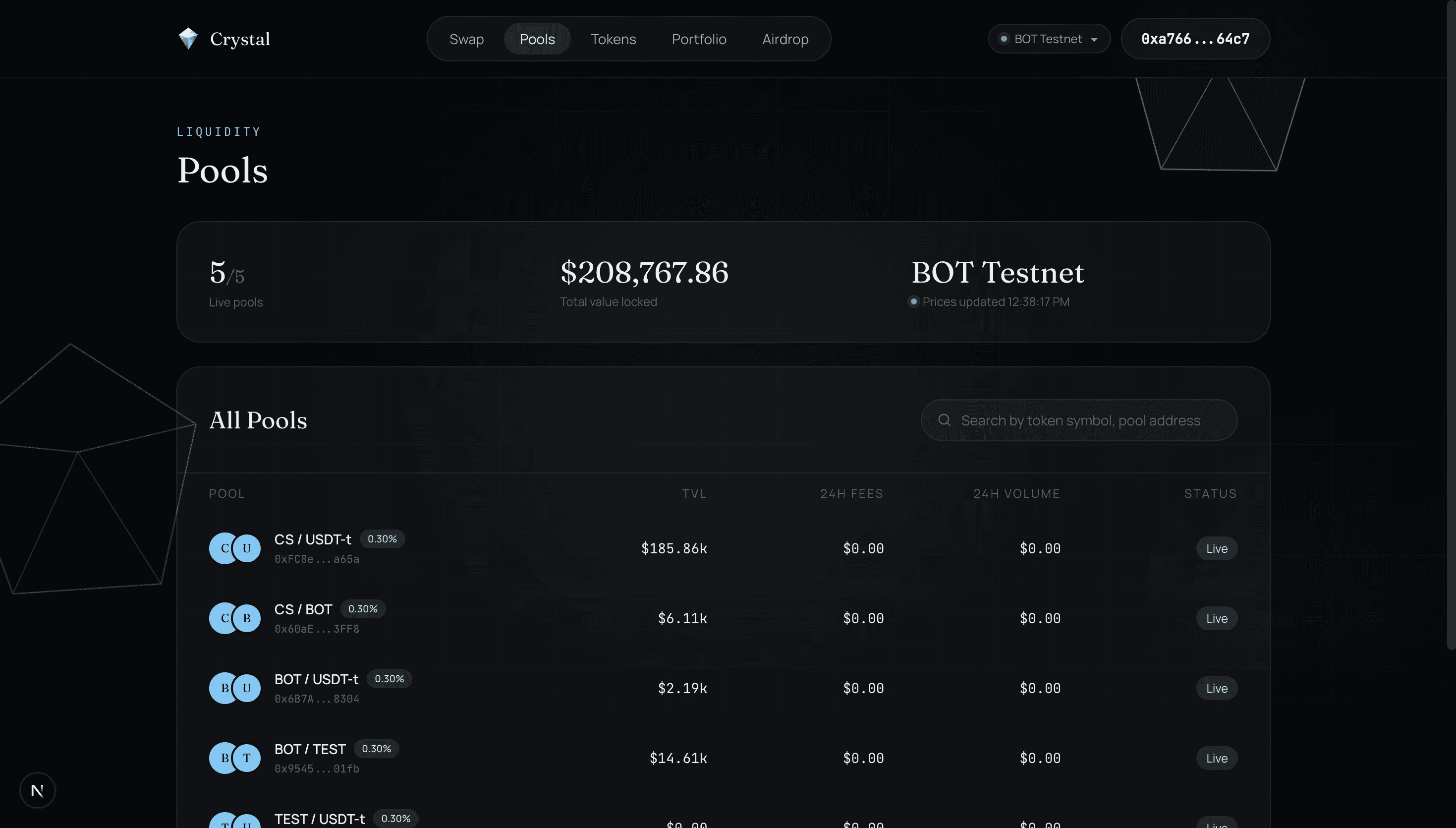Click the search magnifier icon

pos(944,419)
